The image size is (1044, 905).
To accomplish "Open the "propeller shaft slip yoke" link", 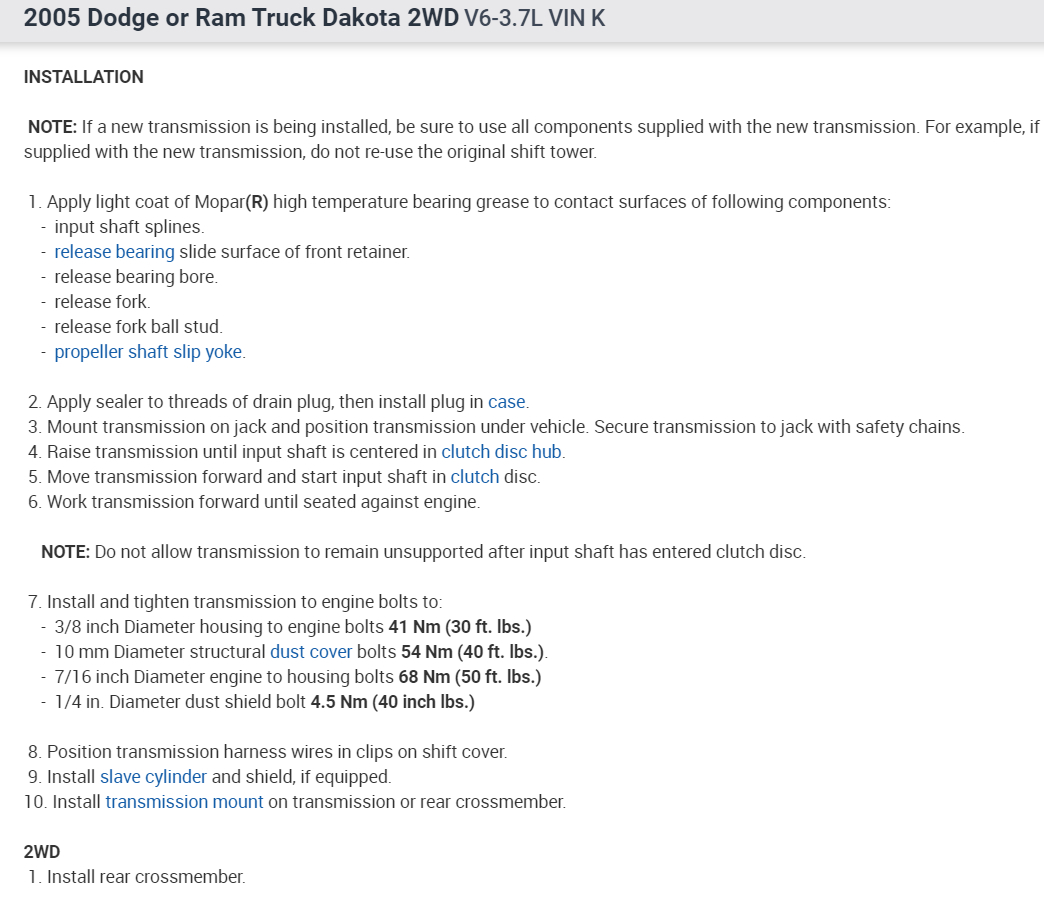I will pos(148,352).
